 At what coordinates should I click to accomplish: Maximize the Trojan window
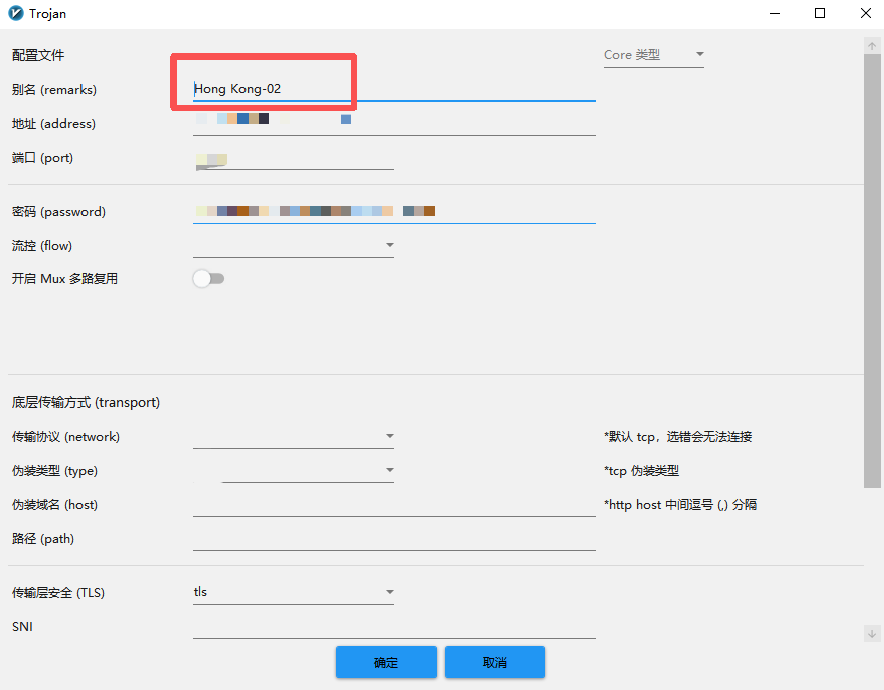pos(820,14)
